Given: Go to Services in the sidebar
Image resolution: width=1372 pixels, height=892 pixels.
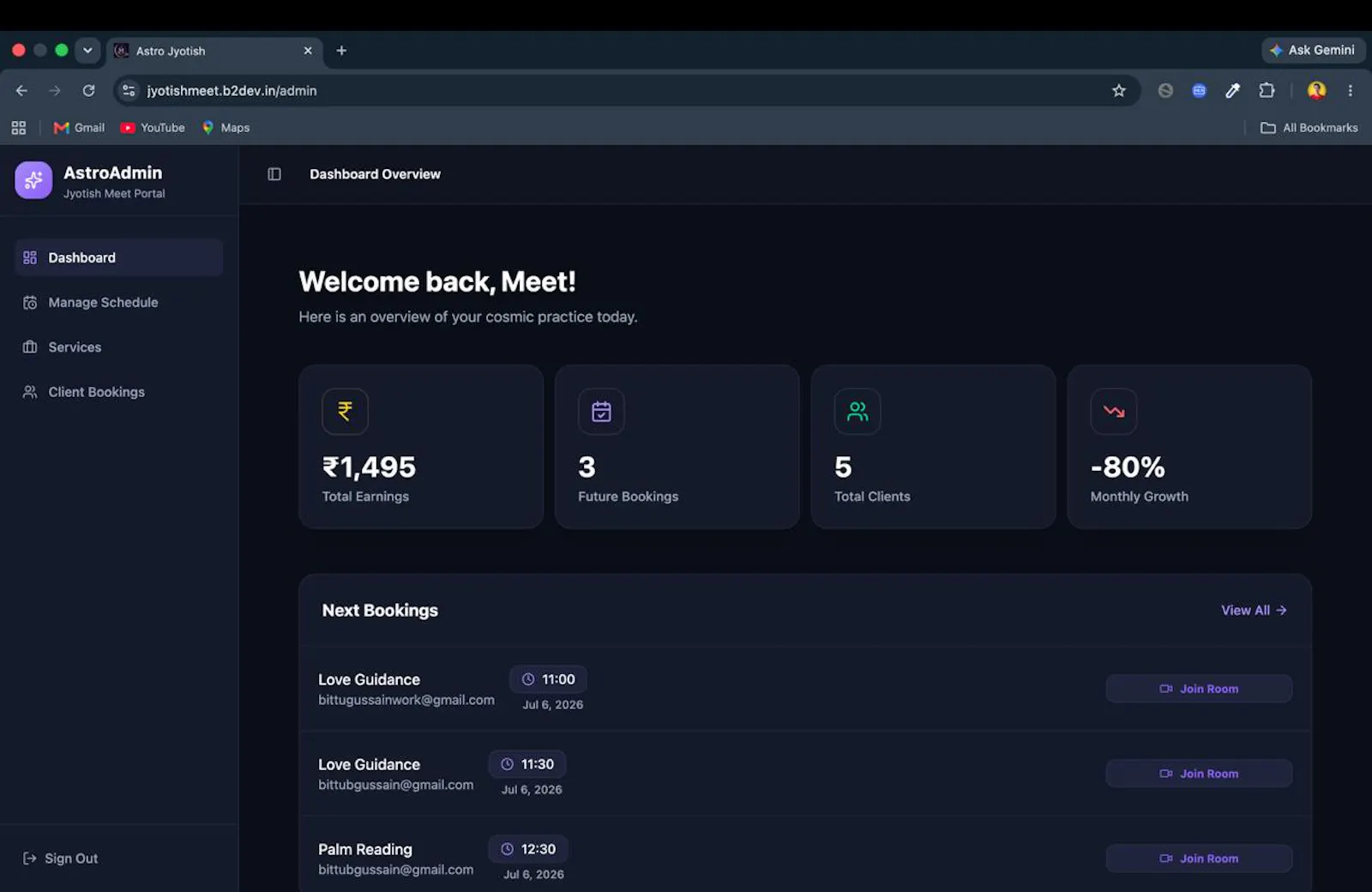Looking at the screenshot, I should [118, 347].
